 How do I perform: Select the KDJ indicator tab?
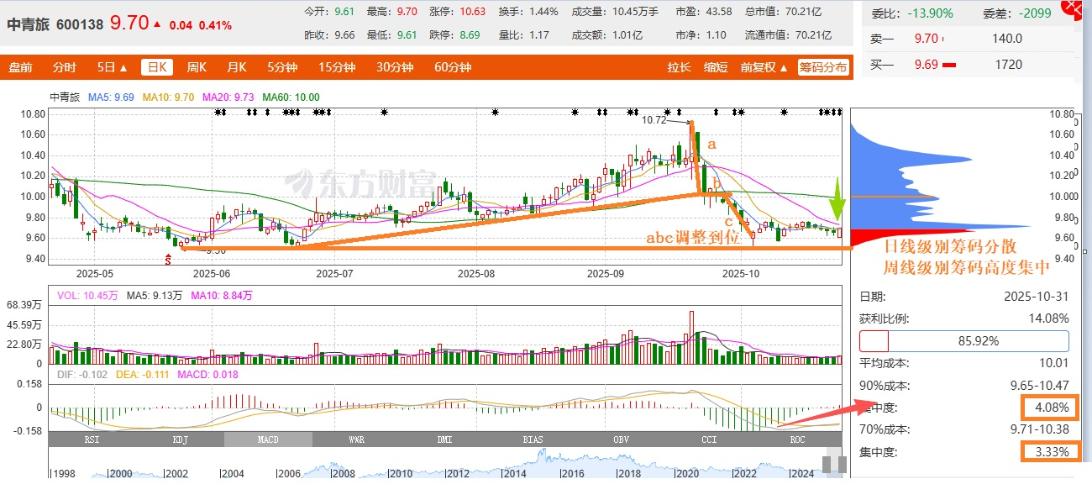[180, 439]
